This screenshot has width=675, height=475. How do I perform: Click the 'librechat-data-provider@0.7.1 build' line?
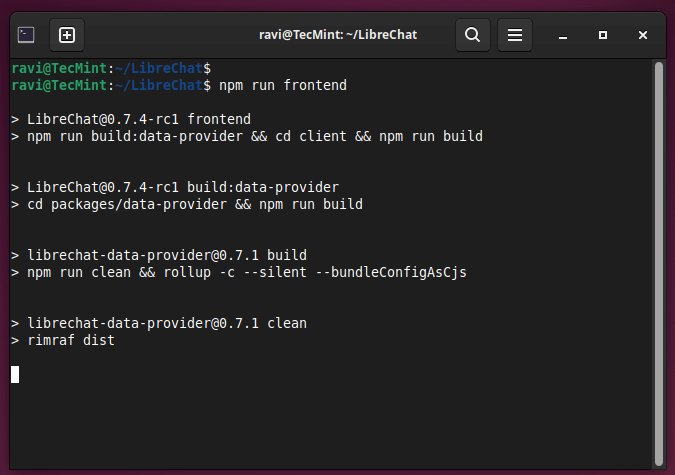click(159, 255)
